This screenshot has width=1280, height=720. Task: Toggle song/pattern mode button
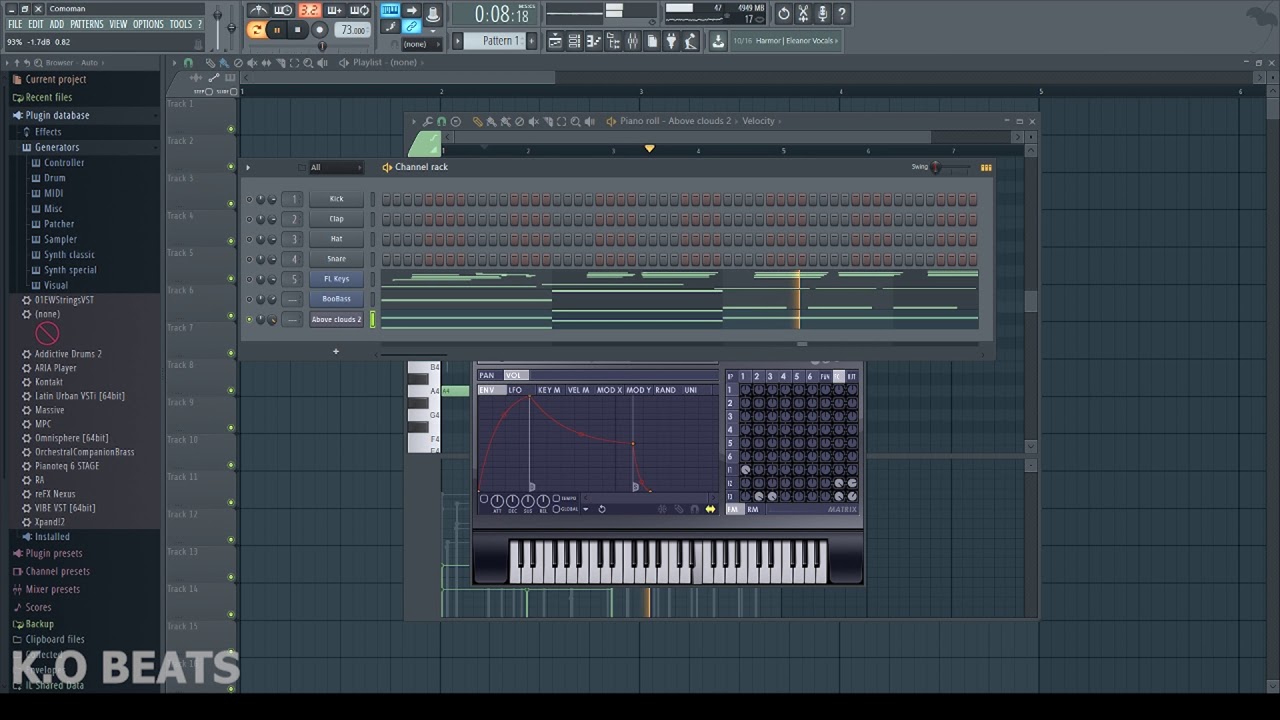click(256, 30)
